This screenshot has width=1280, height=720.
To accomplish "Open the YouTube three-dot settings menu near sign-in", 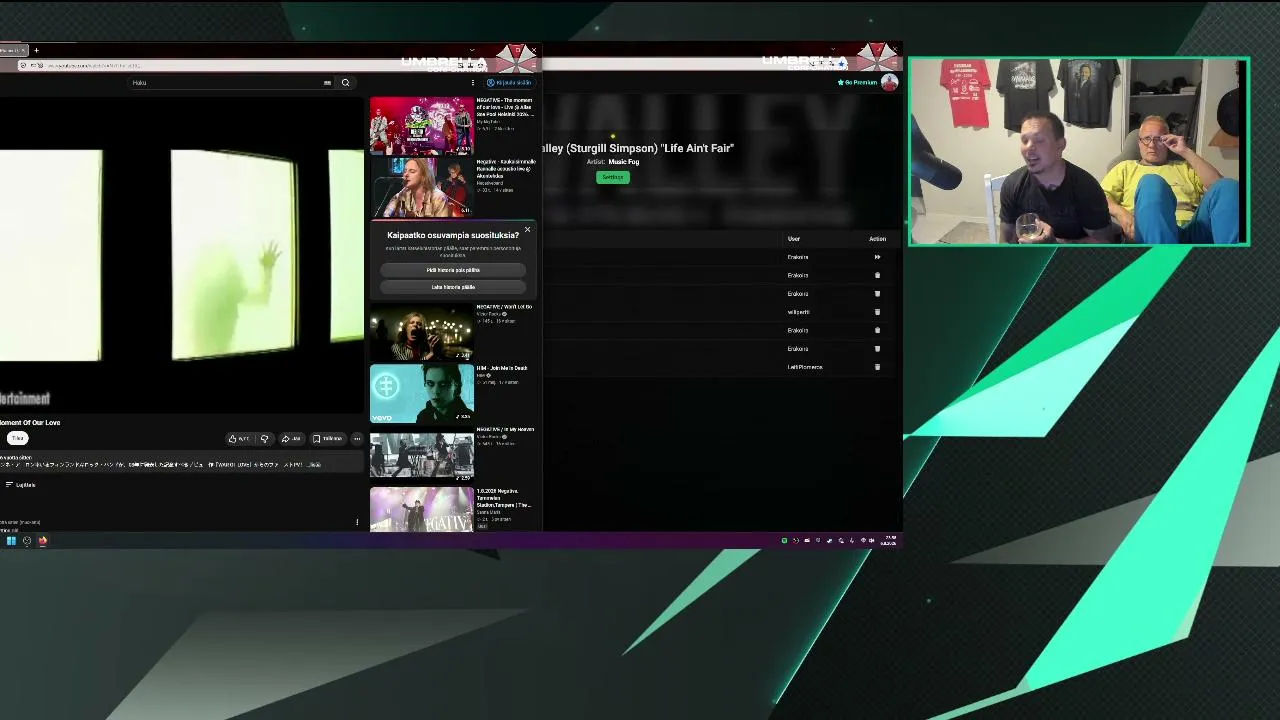I will tap(473, 83).
